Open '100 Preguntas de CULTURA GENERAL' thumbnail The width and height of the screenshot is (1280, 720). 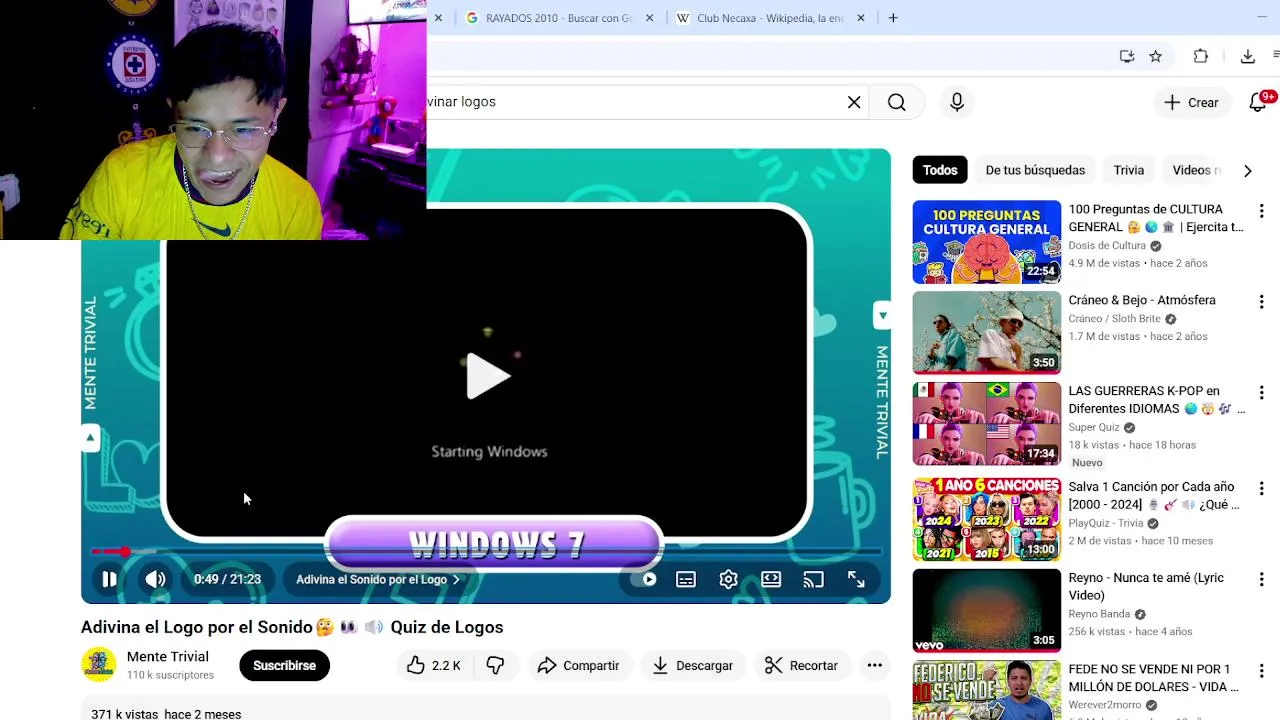coord(987,242)
